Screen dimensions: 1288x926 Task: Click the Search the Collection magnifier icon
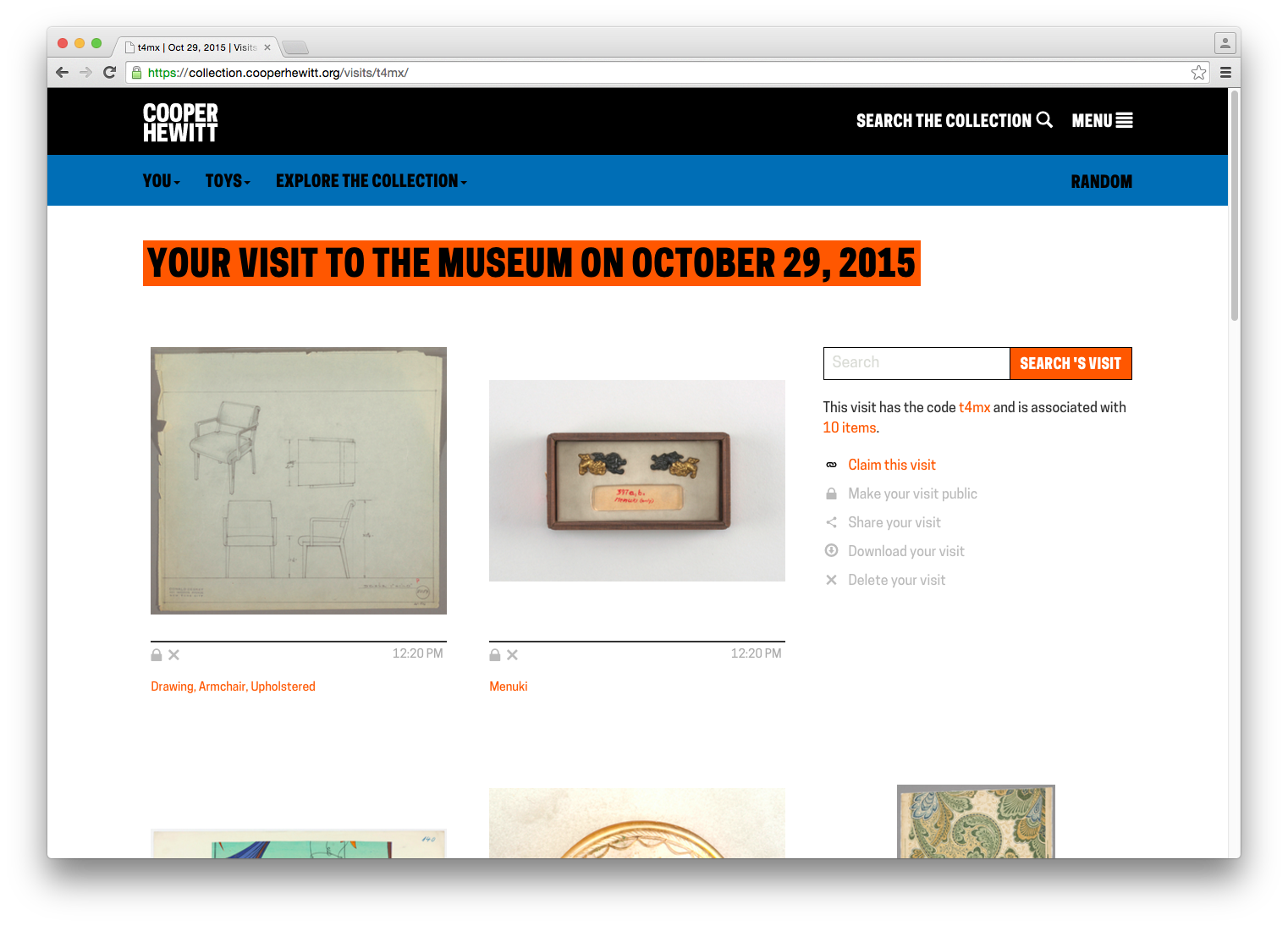click(x=1044, y=120)
